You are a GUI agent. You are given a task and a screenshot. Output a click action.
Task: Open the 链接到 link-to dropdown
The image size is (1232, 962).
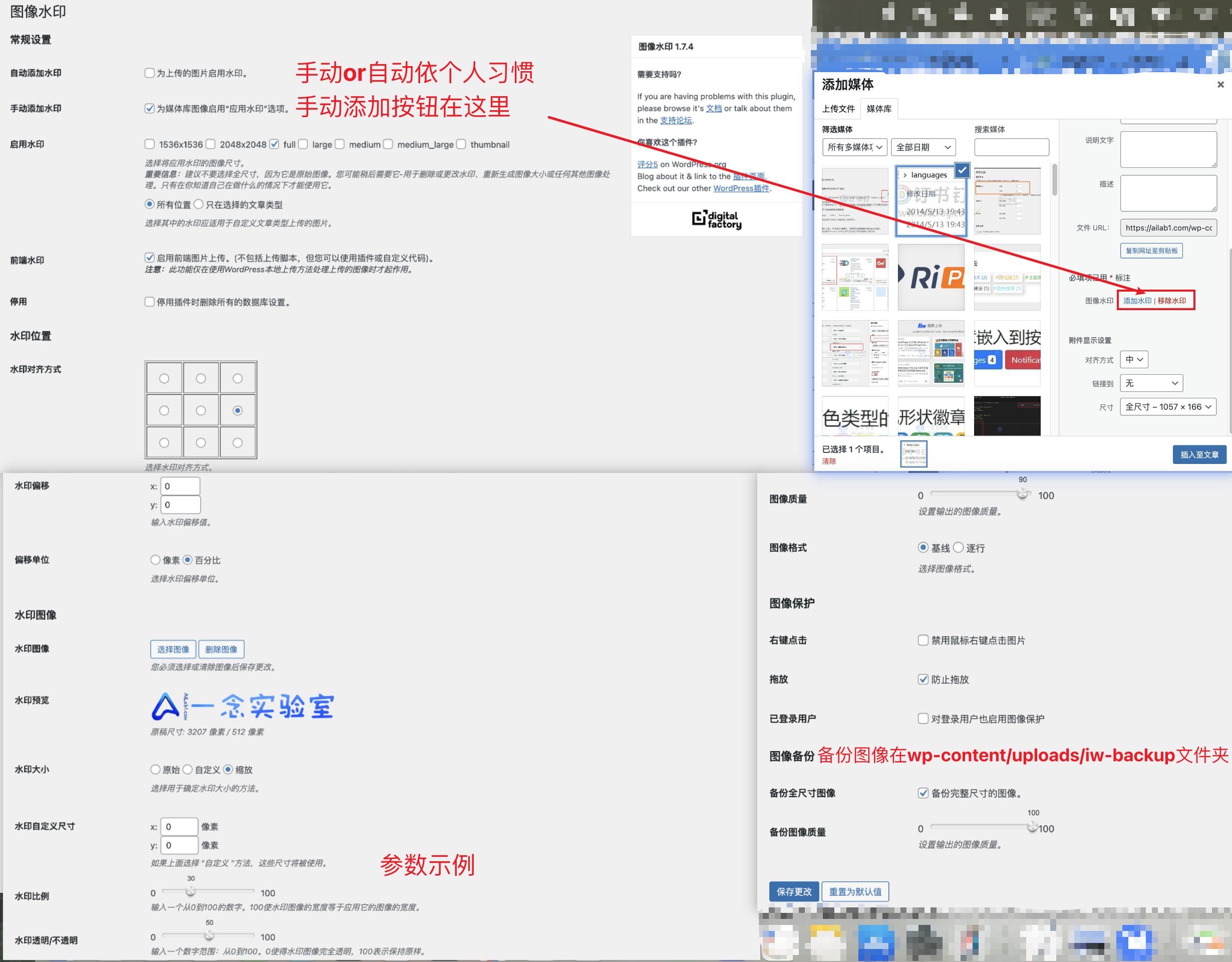(x=1151, y=383)
